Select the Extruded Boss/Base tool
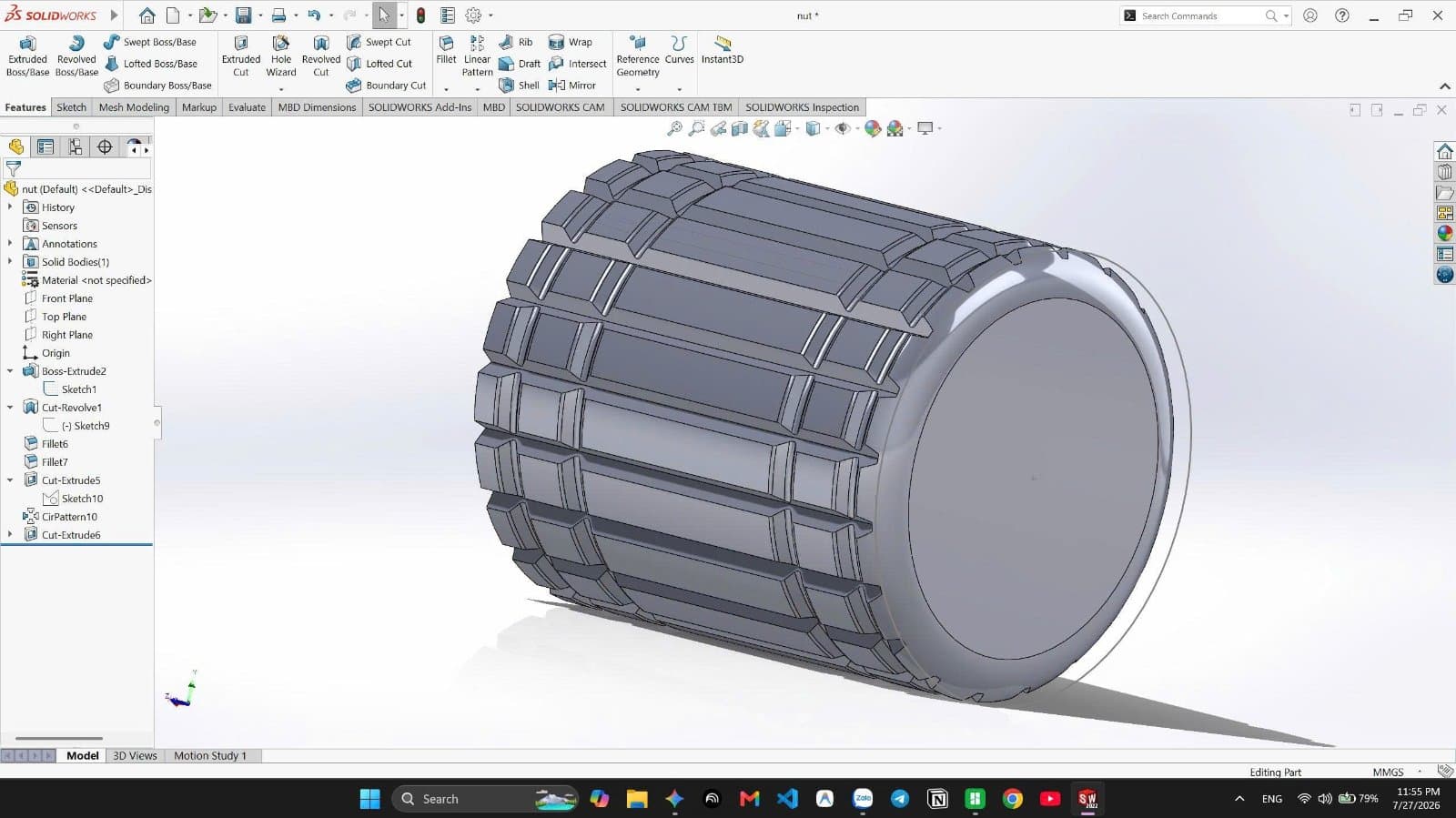The width and height of the screenshot is (1456, 818). (27, 56)
